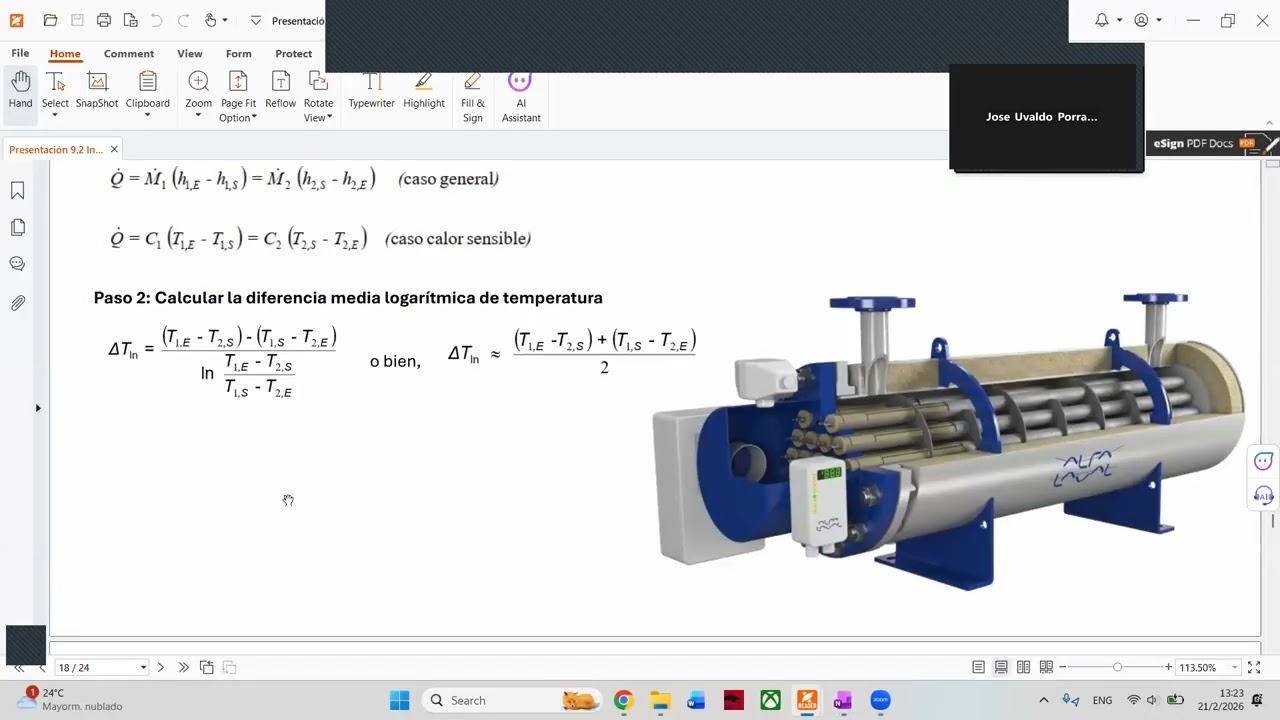Open the zoom percentage dropdown 113.50%
This screenshot has width=1280, height=720.
coord(1235,667)
